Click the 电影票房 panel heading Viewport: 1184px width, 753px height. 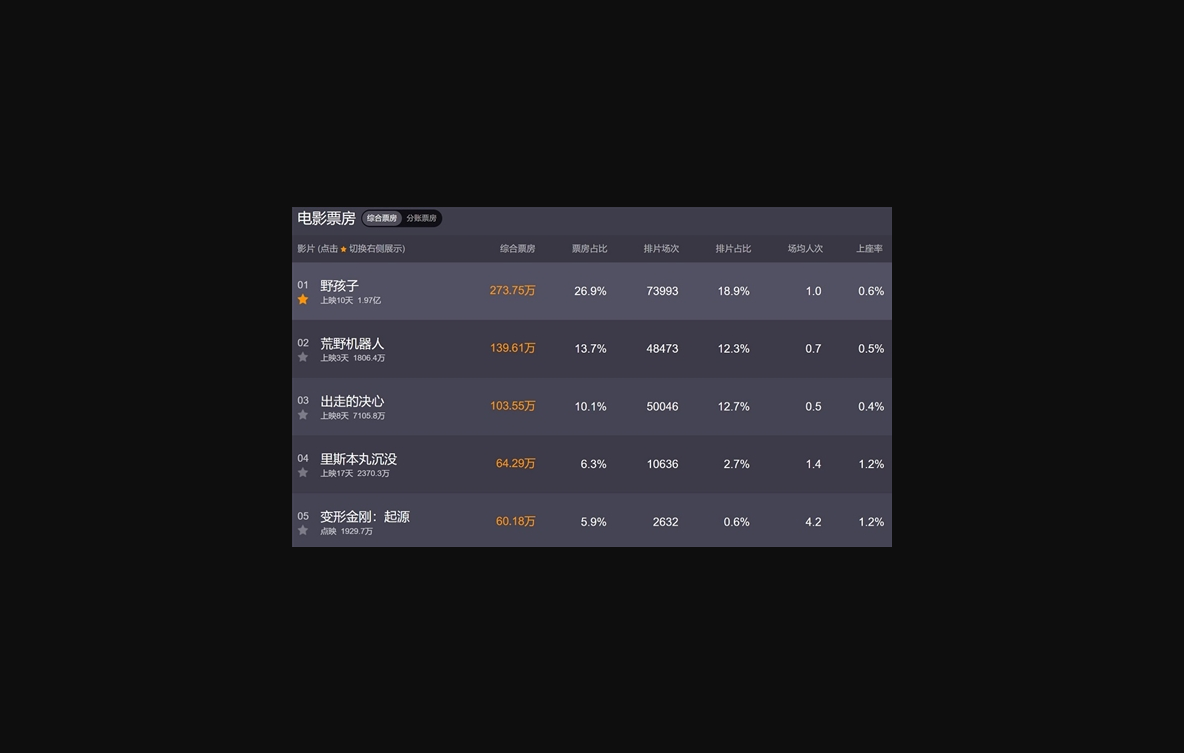[x=326, y=218]
